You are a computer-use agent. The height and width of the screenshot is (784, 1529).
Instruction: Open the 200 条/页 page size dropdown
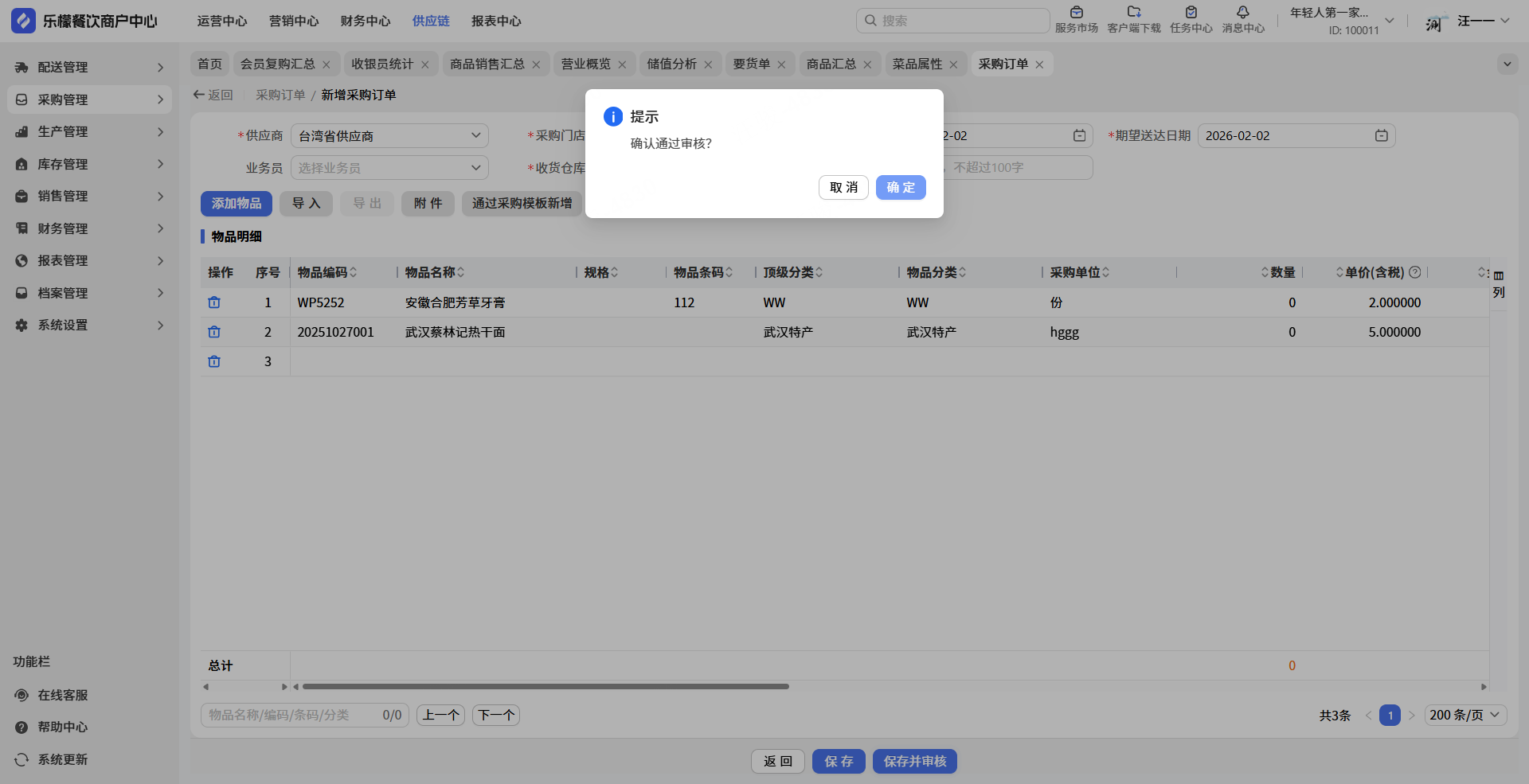point(1464,715)
